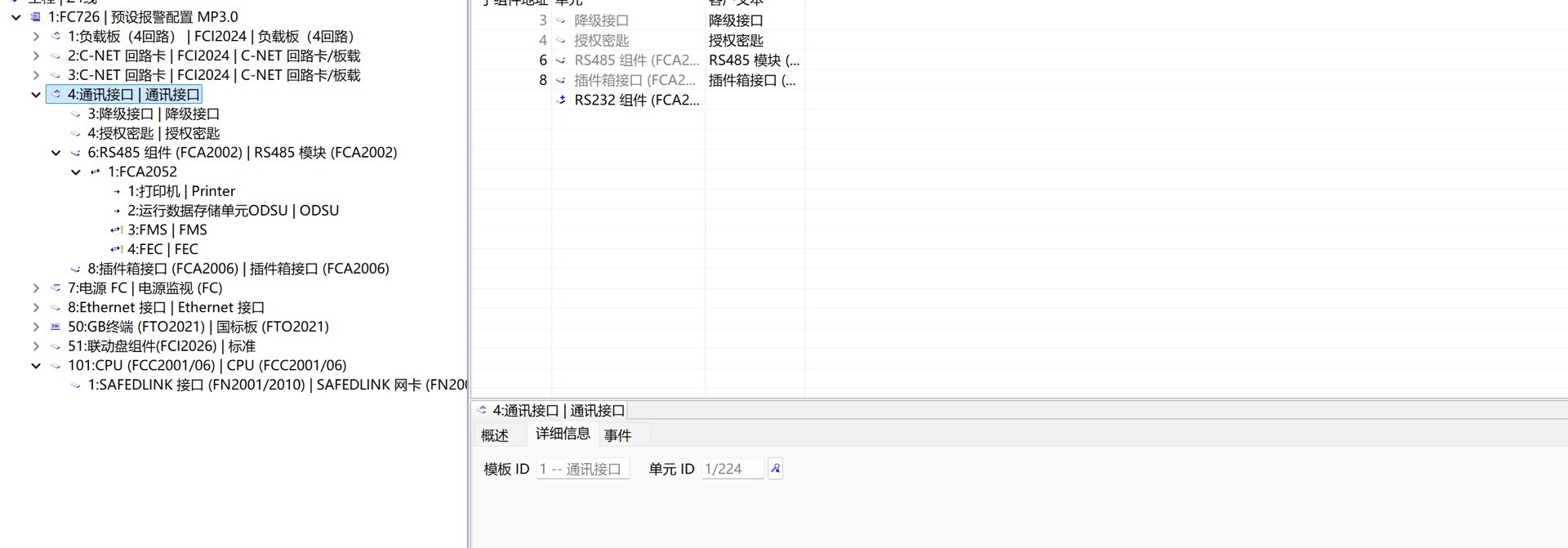Expand the 2:C-NET 回路卡 node
Viewport: 1568px width, 548px height.
pyautogui.click(x=36, y=56)
